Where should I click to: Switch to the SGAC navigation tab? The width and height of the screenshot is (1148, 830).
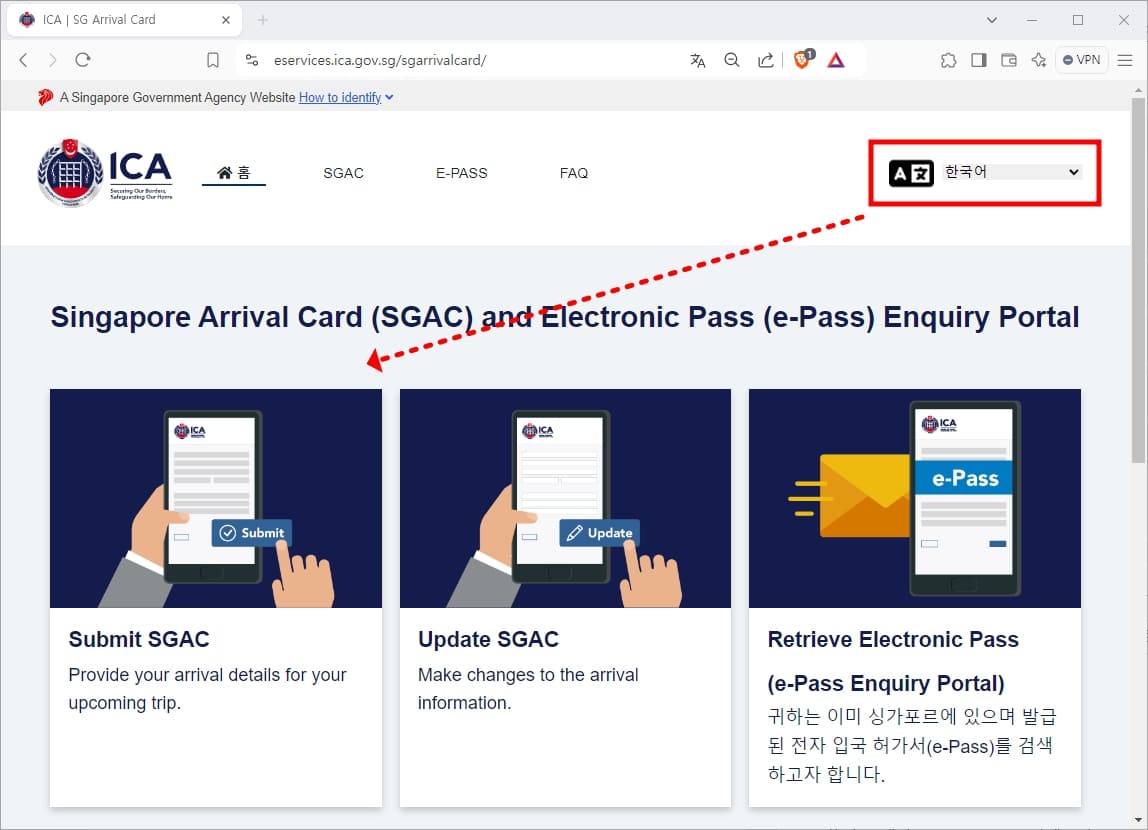(x=343, y=172)
